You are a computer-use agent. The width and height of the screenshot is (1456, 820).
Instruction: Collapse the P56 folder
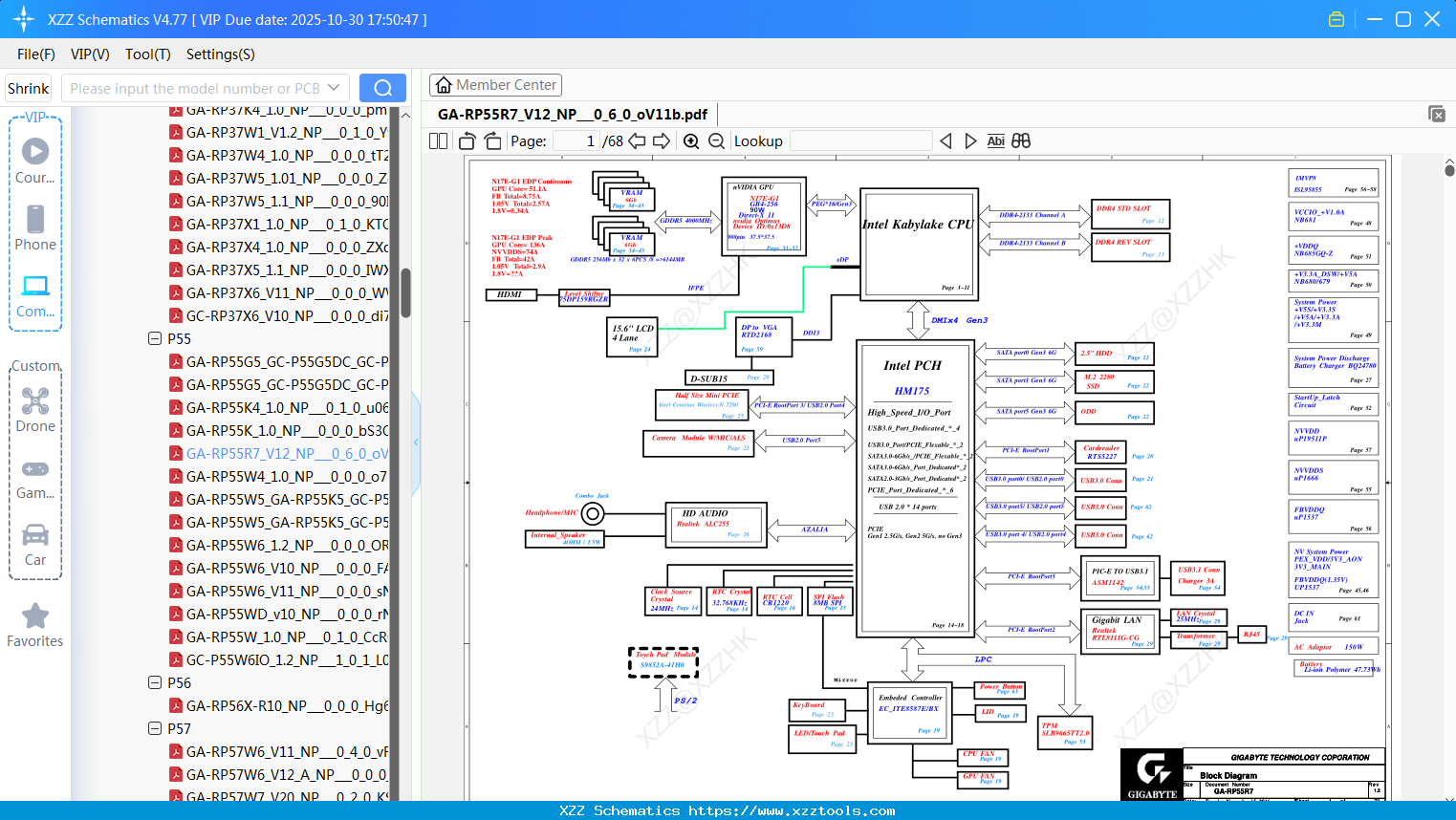tap(155, 682)
